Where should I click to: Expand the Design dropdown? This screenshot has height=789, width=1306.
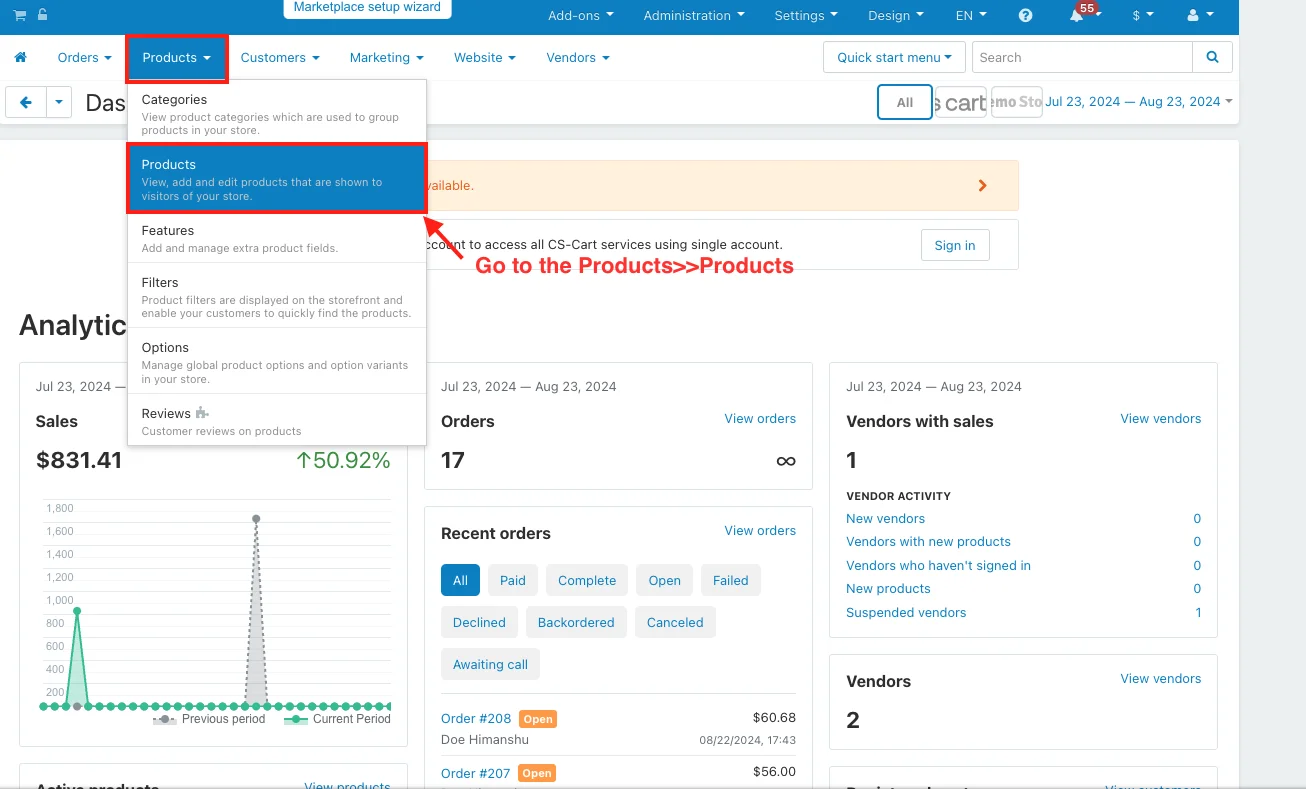[896, 16]
